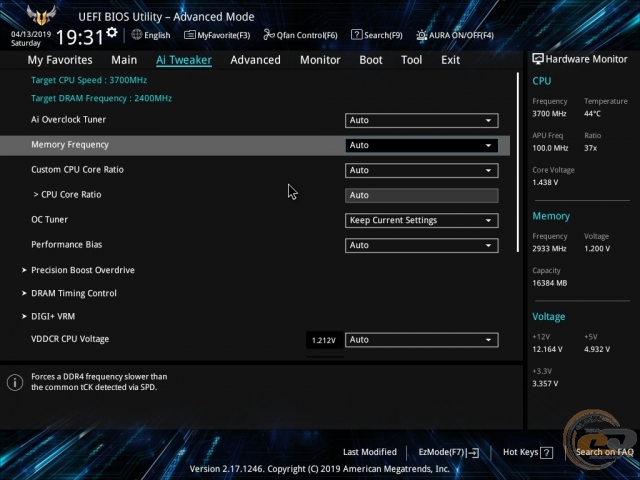This screenshot has height=480, width=640.
Task: Click Ai Overclock Tuner label
Action: 69,120
